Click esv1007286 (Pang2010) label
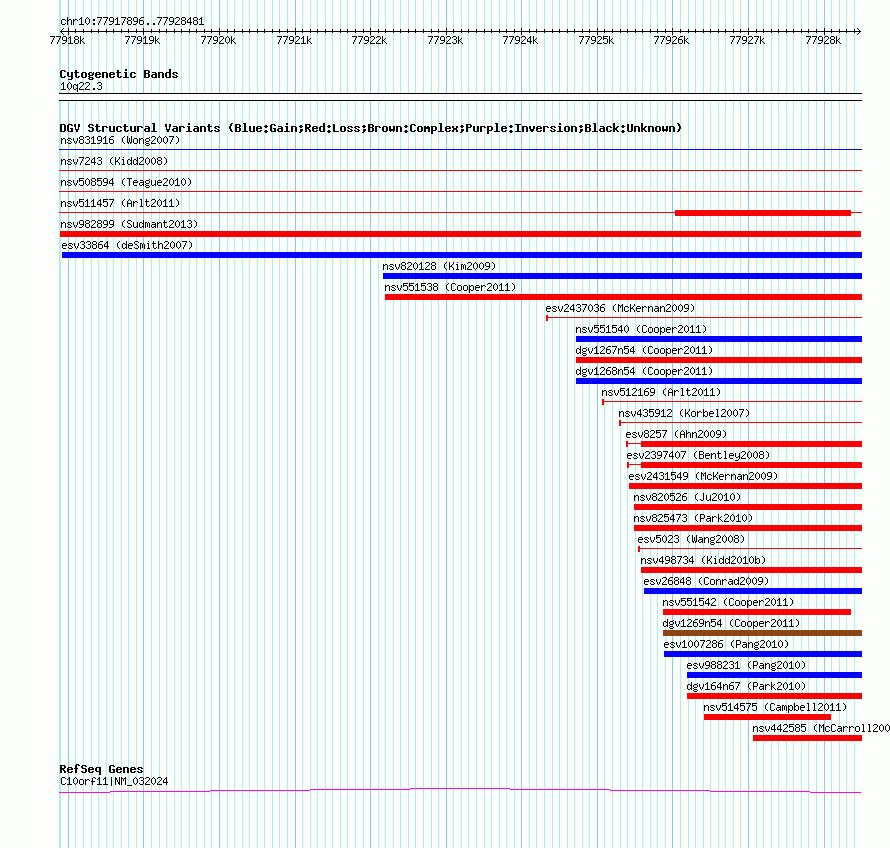 tap(727, 644)
